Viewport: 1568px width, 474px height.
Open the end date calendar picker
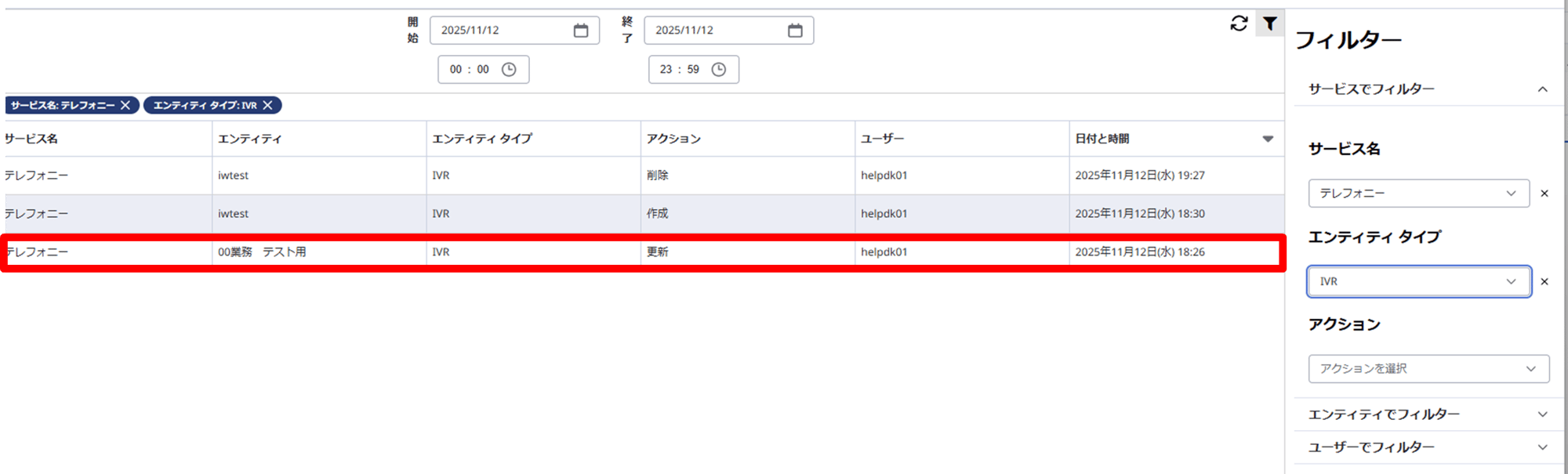795,31
